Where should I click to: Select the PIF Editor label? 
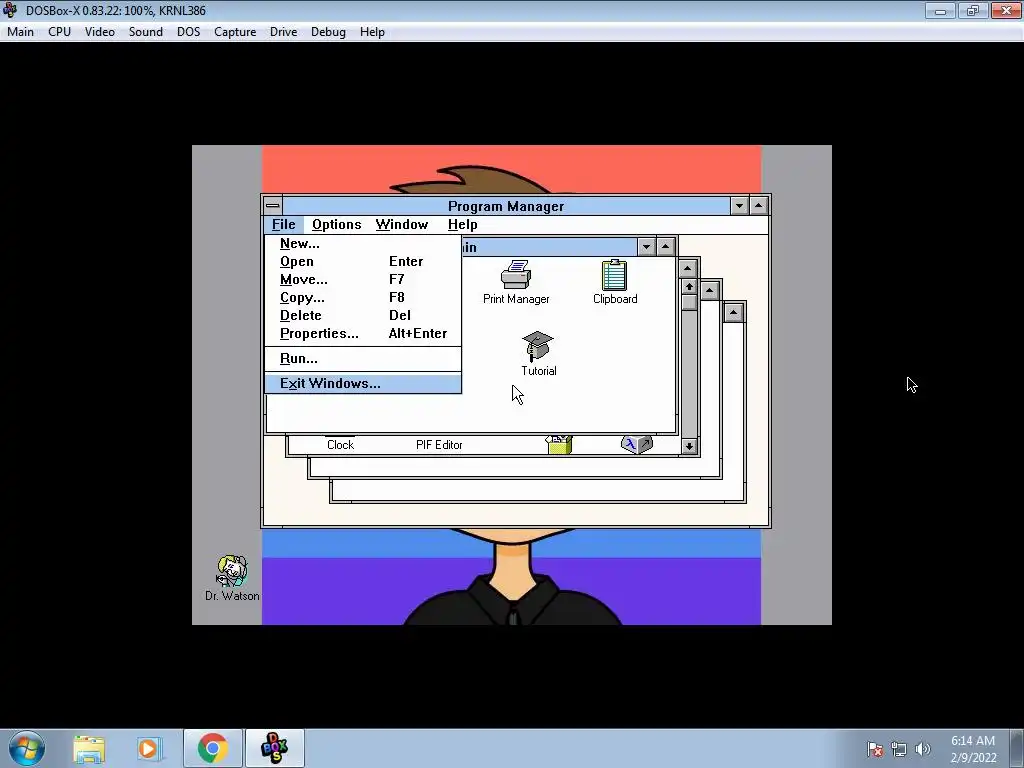439,445
